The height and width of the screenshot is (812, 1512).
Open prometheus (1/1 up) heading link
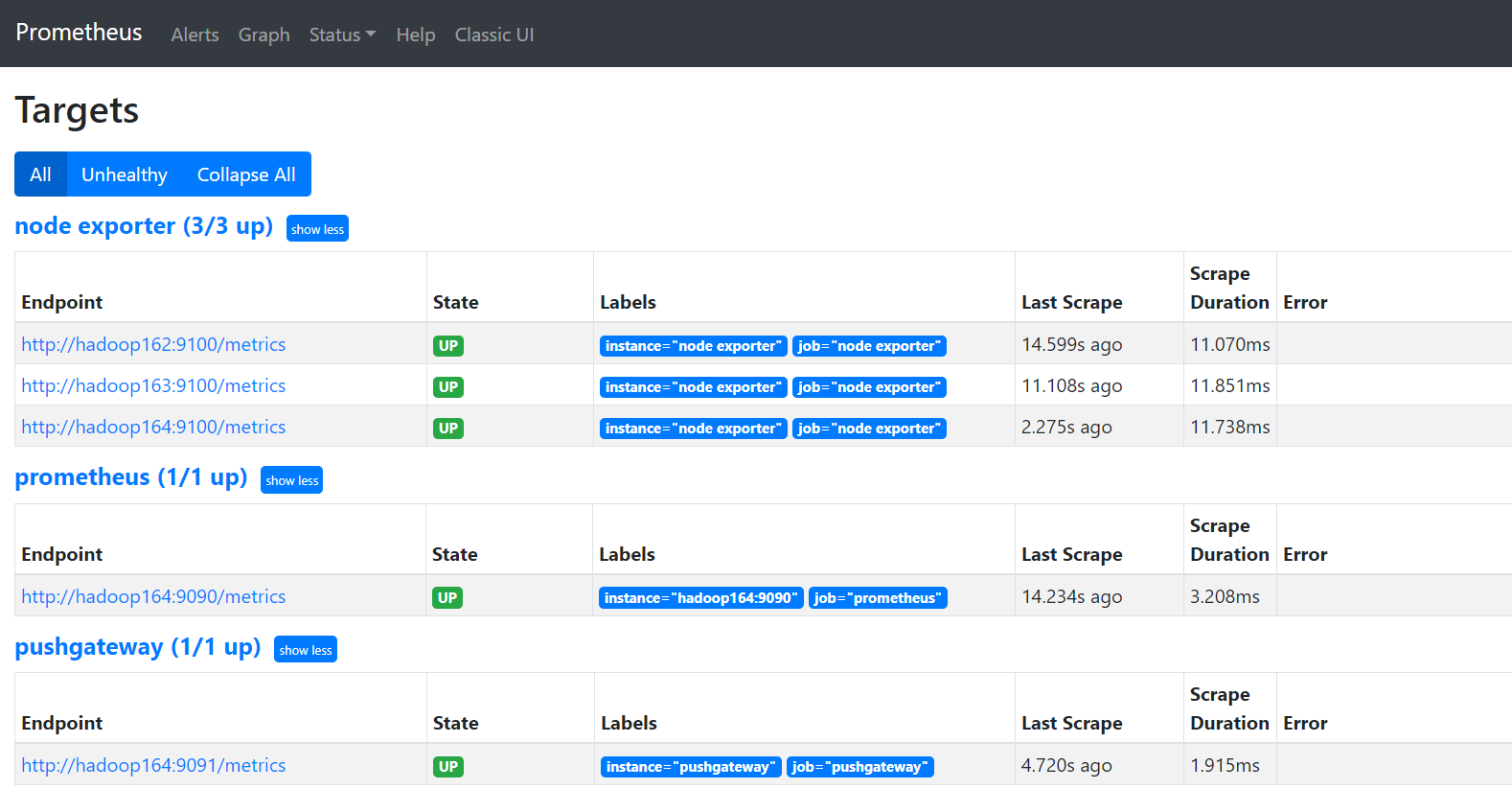tap(131, 477)
